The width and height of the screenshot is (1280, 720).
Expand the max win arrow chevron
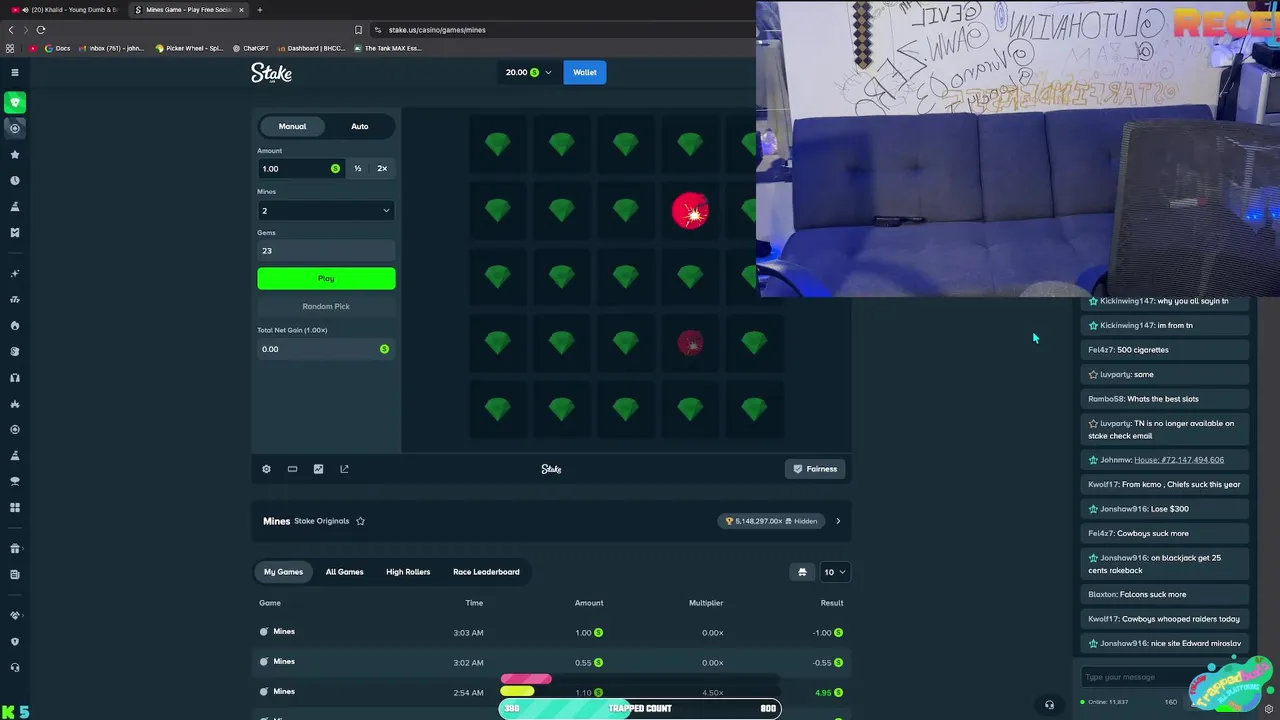[x=838, y=521]
